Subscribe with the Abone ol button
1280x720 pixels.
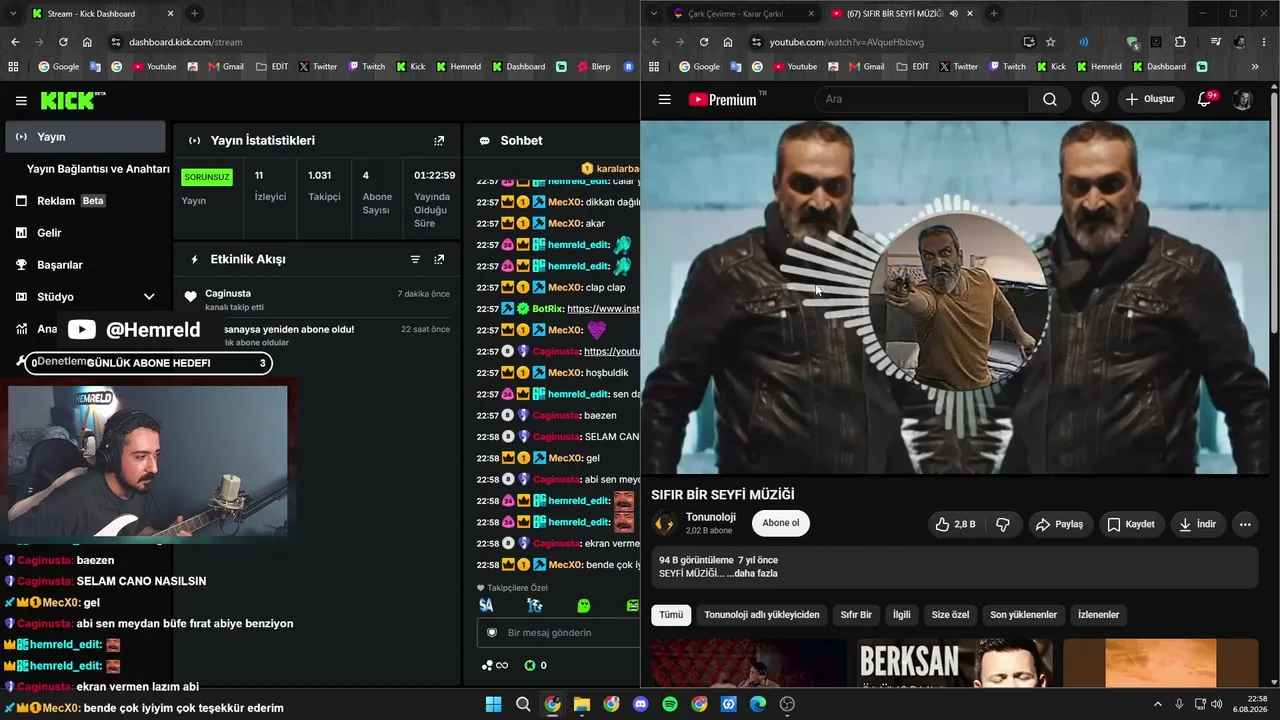click(x=781, y=523)
